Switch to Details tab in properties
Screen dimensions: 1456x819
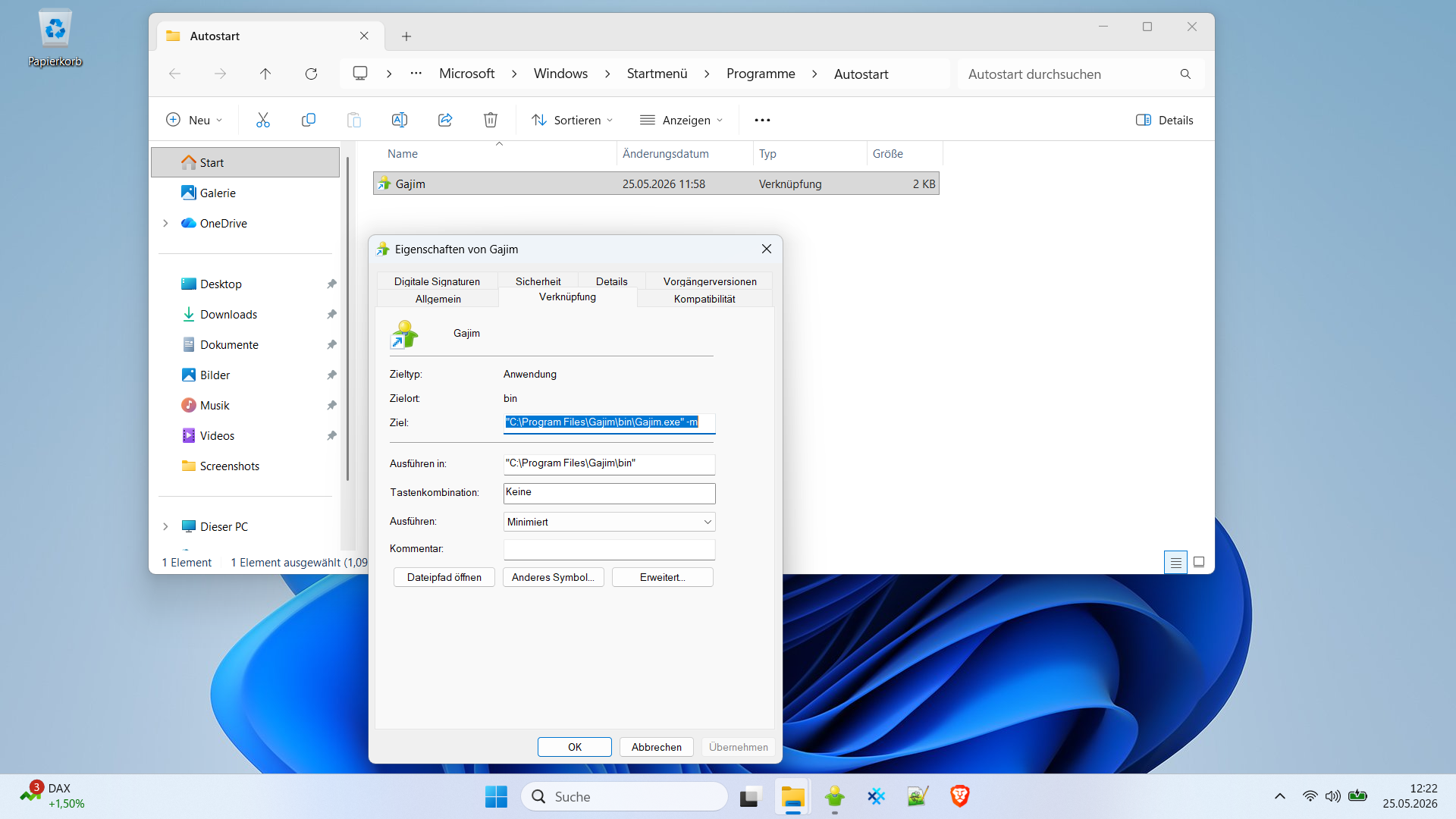coord(611,281)
